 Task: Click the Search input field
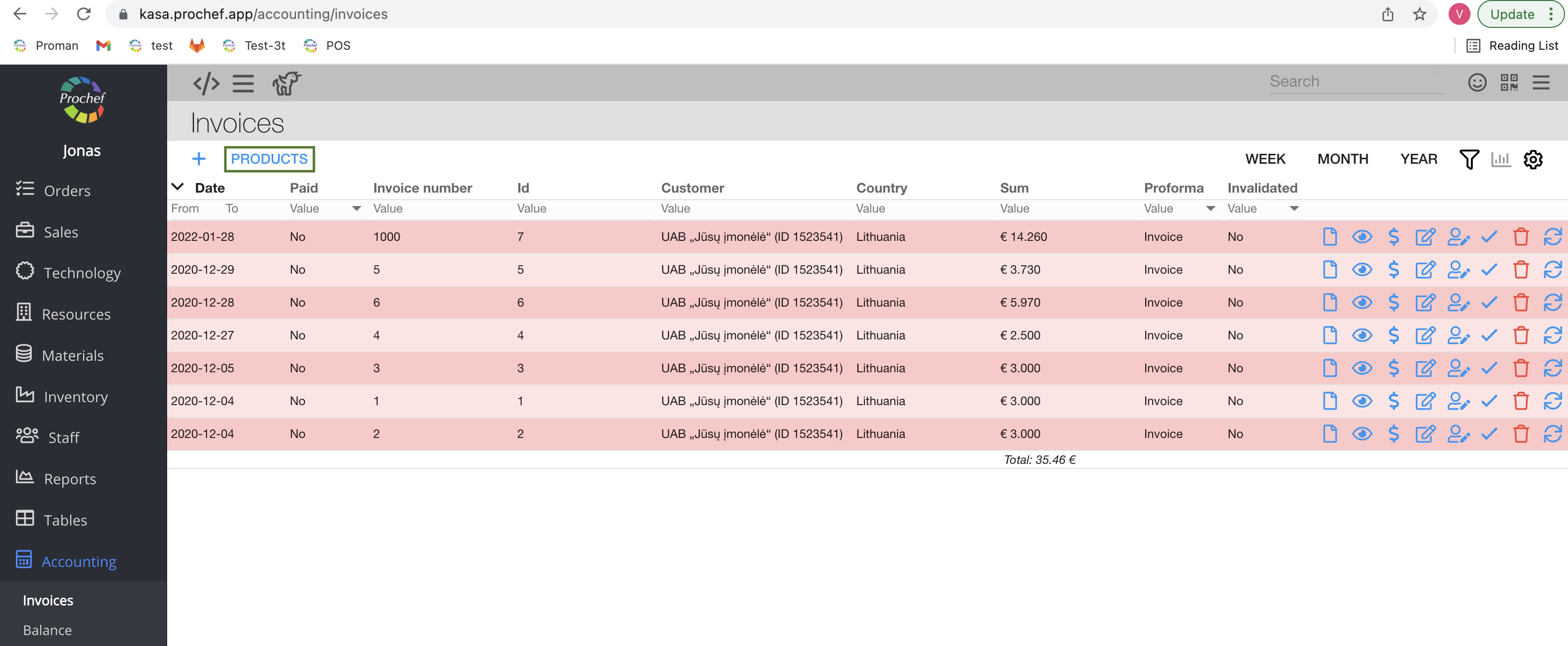pyautogui.click(x=1356, y=82)
